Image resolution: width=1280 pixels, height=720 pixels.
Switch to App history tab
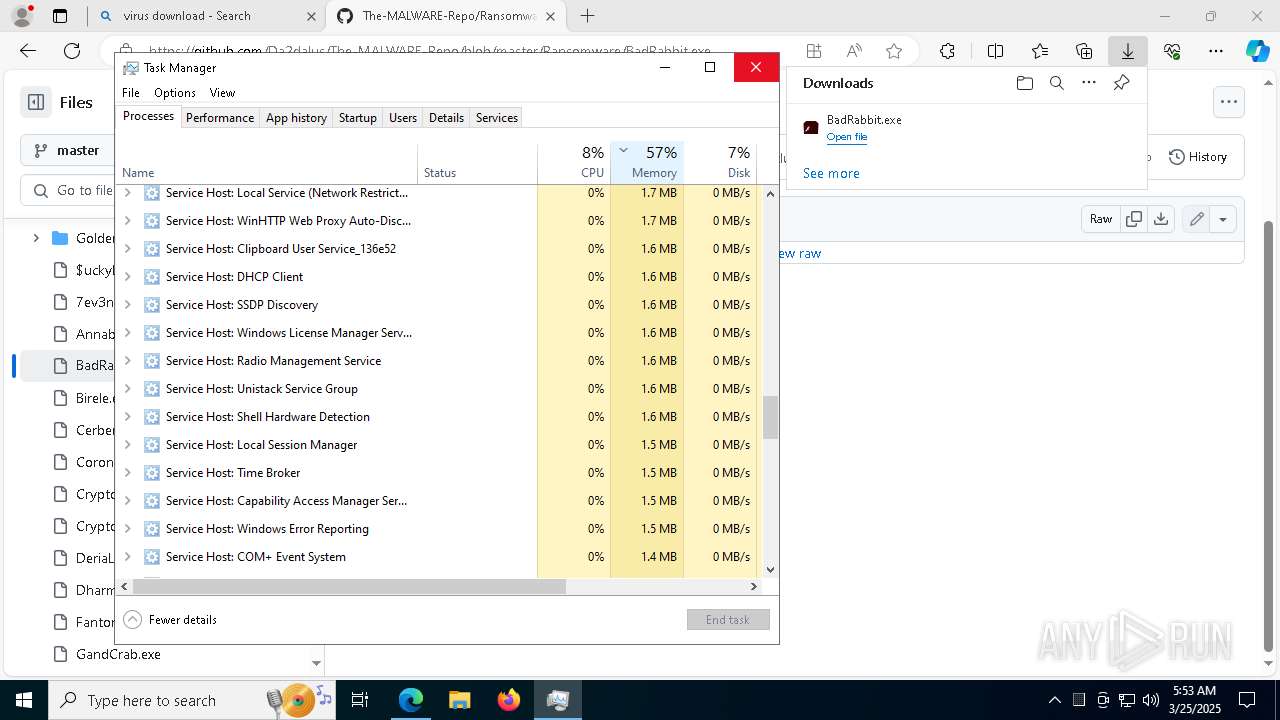pyautogui.click(x=296, y=118)
